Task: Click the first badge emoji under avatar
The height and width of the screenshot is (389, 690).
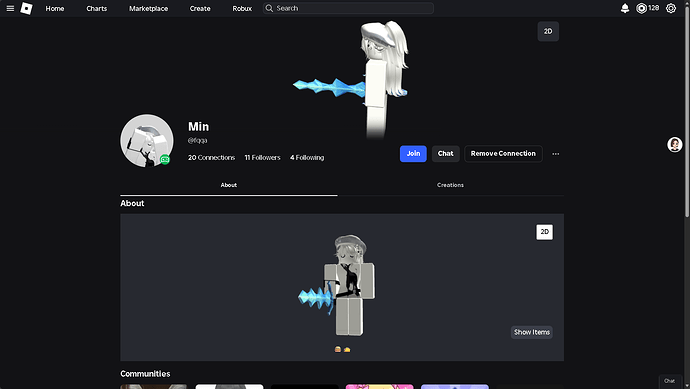Action: (x=338, y=349)
